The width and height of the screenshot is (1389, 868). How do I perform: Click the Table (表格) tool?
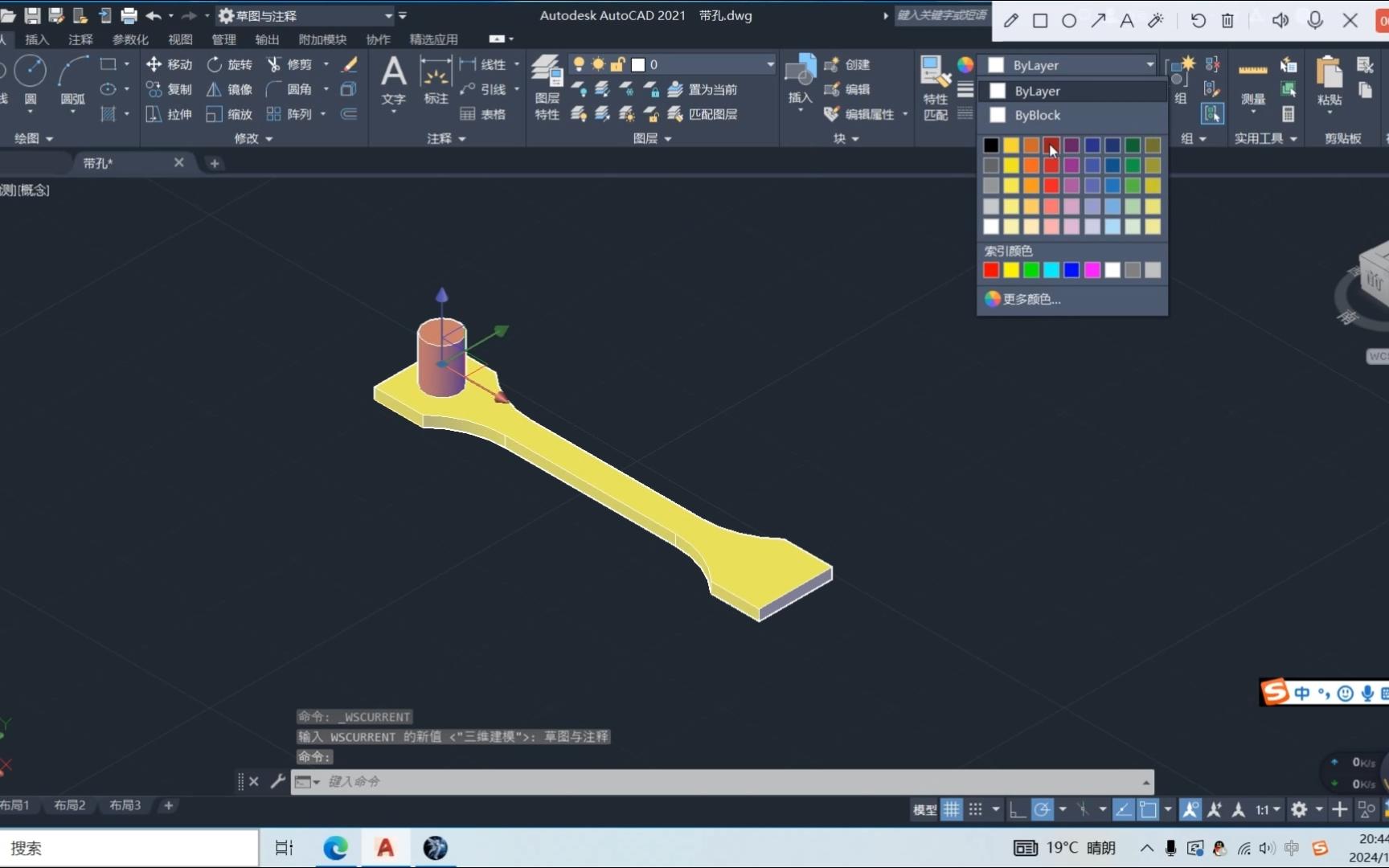[x=483, y=114]
